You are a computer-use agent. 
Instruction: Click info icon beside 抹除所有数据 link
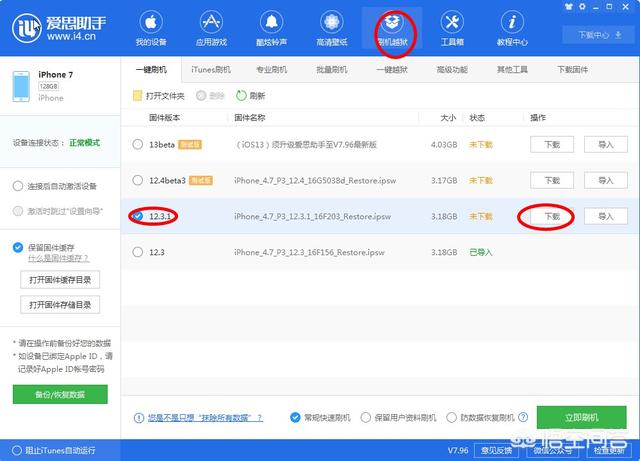[x=139, y=418]
